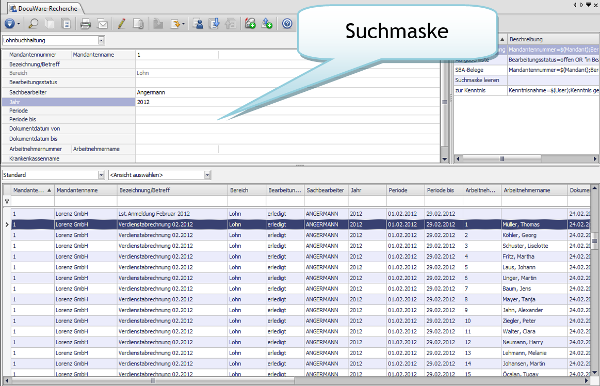Screen dimensions: 600x386
Task: Click the copy documents icon after the pencil
Action: [x=138, y=24]
